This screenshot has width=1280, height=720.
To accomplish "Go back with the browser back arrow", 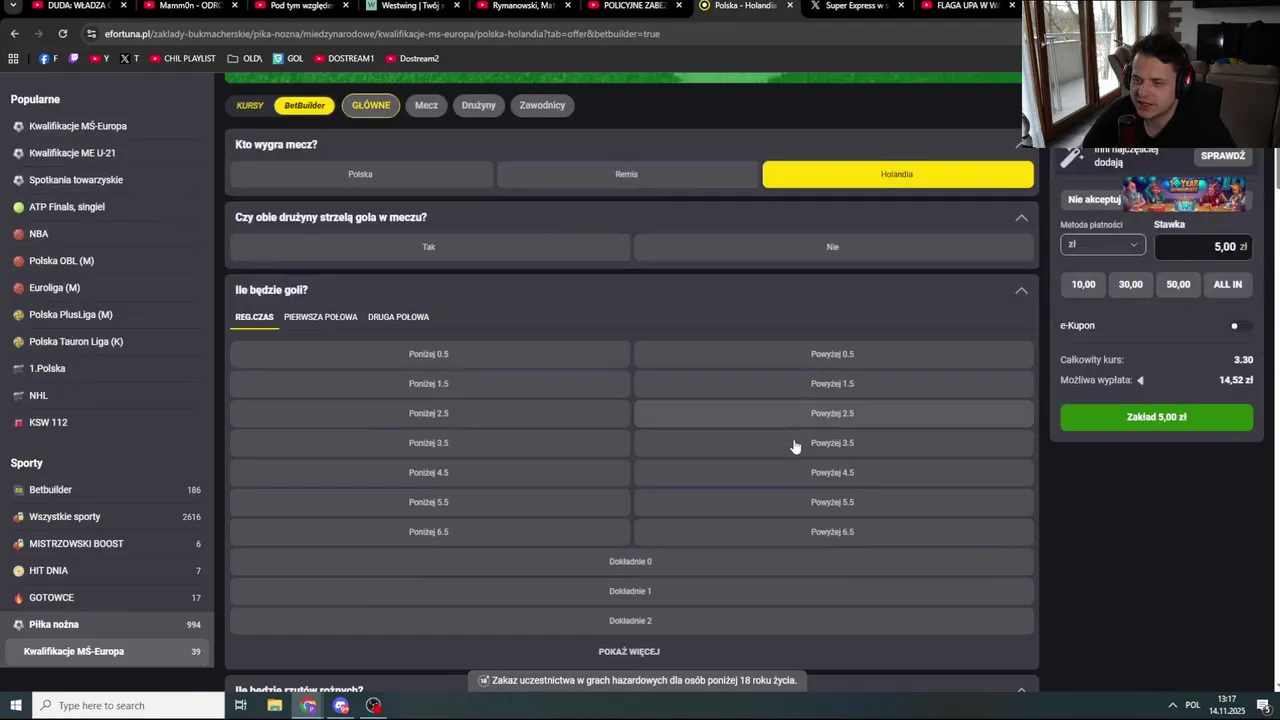I will tap(14, 34).
